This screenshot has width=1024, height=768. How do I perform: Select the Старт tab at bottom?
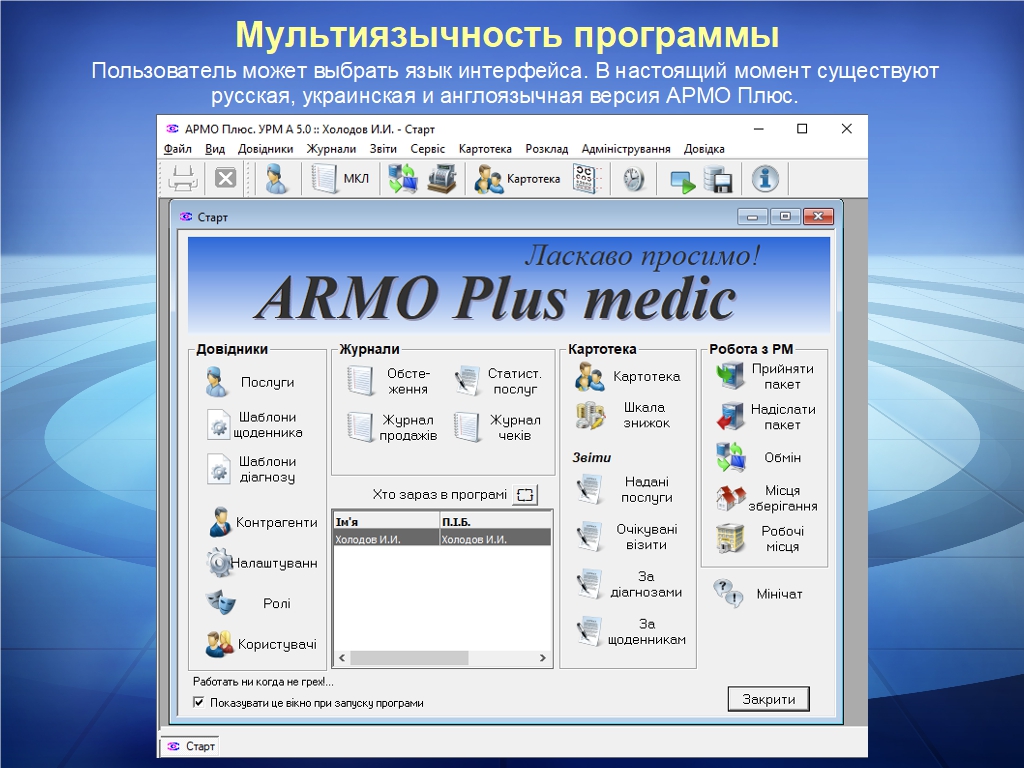pyautogui.click(x=191, y=746)
